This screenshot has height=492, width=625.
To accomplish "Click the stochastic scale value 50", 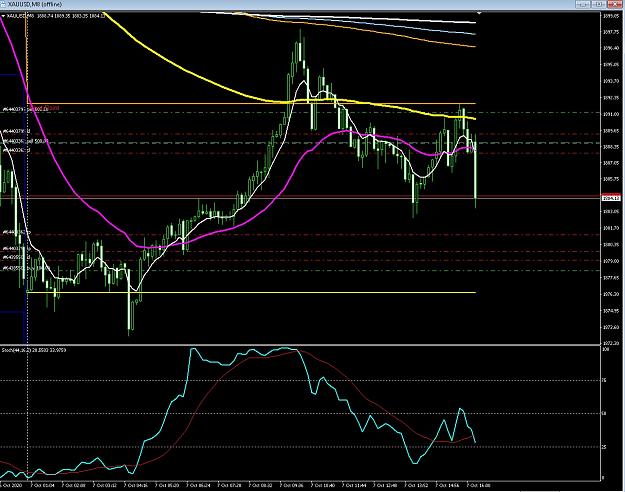I will click(x=604, y=413).
